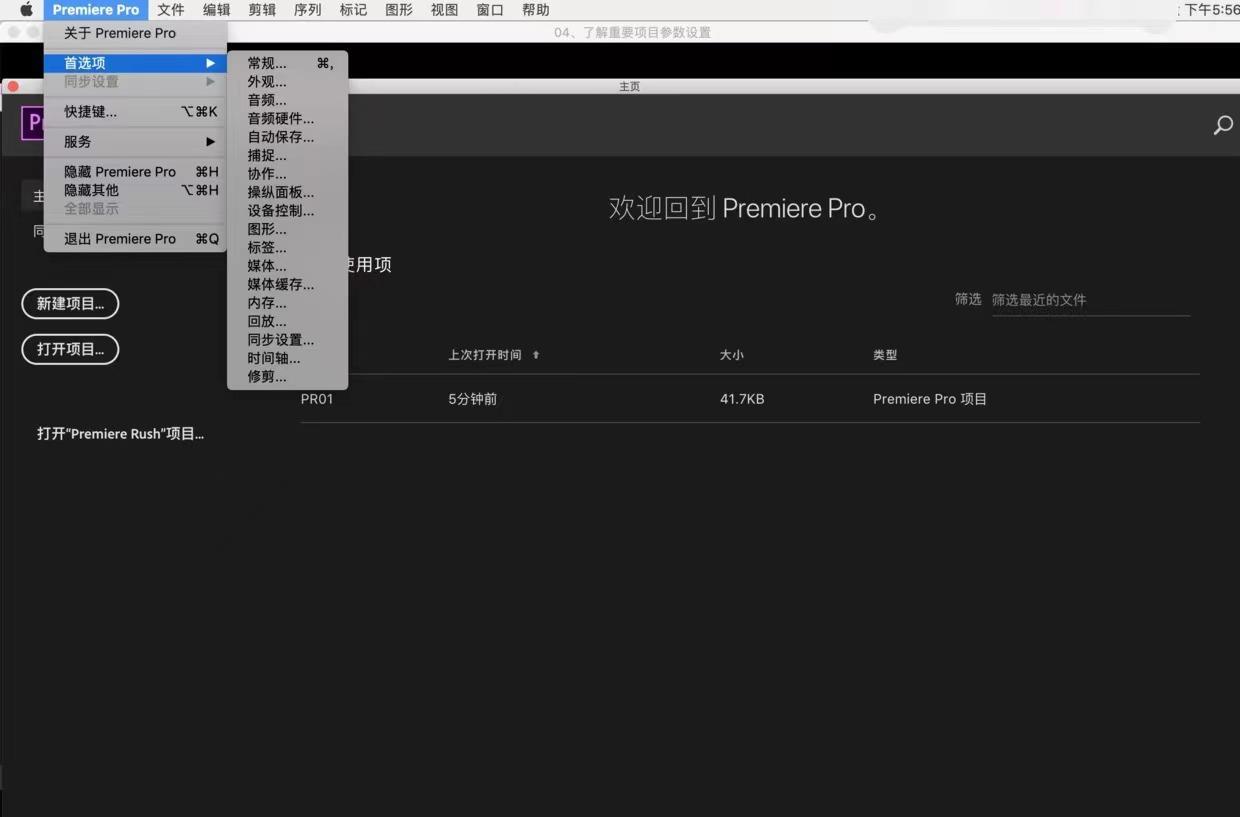Image resolution: width=1240 pixels, height=817 pixels.
Task: Open the 窗口 menu
Action: (x=490, y=10)
